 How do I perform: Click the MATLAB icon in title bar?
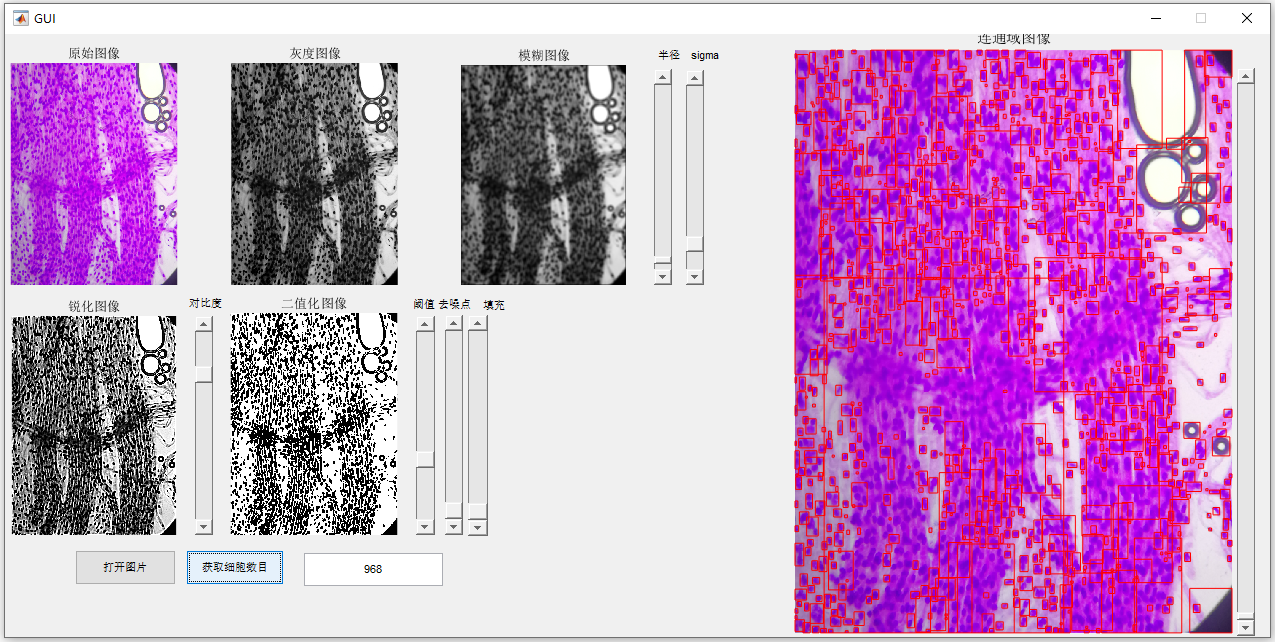click(x=20, y=18)
